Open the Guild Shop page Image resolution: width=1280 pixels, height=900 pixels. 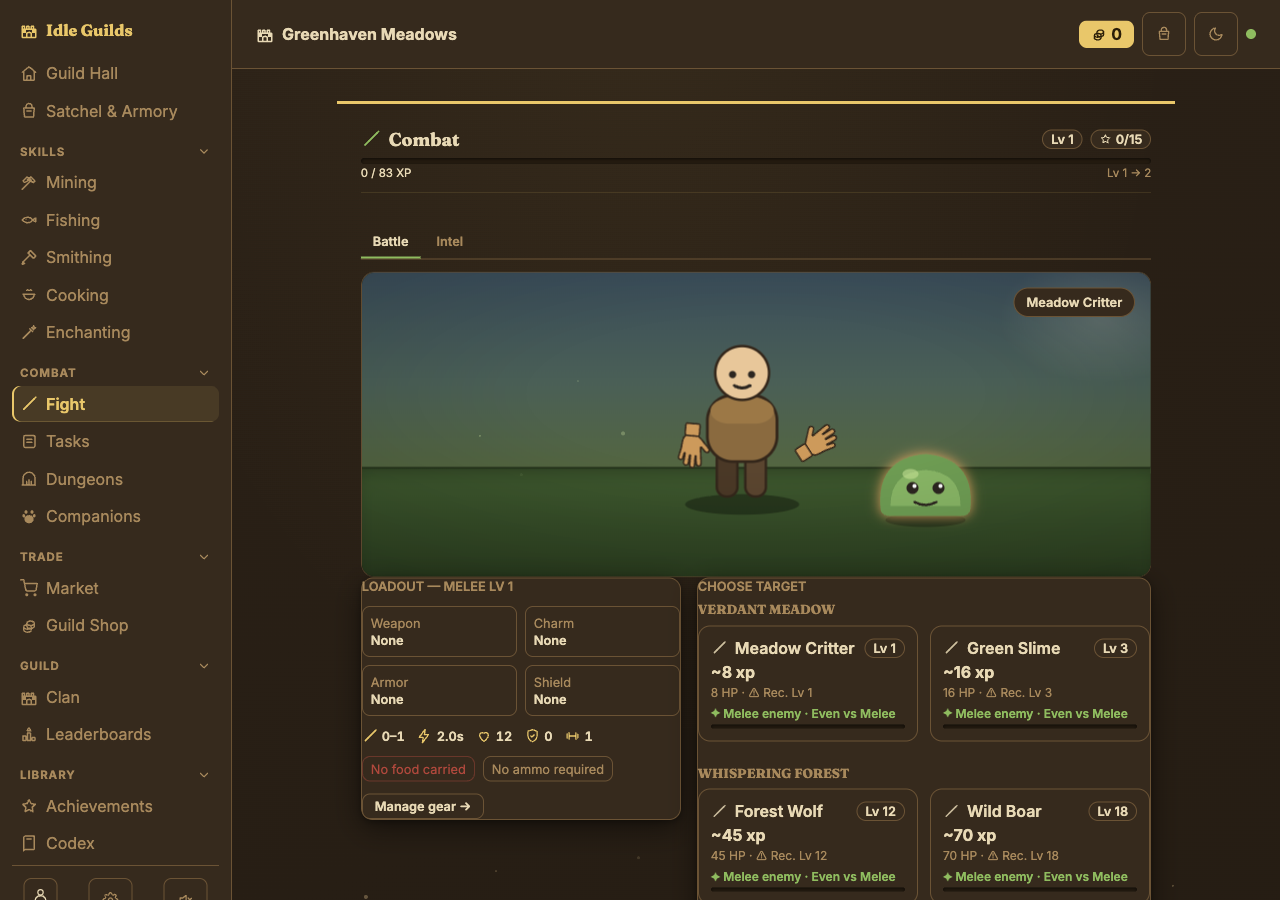coord(115,625)
